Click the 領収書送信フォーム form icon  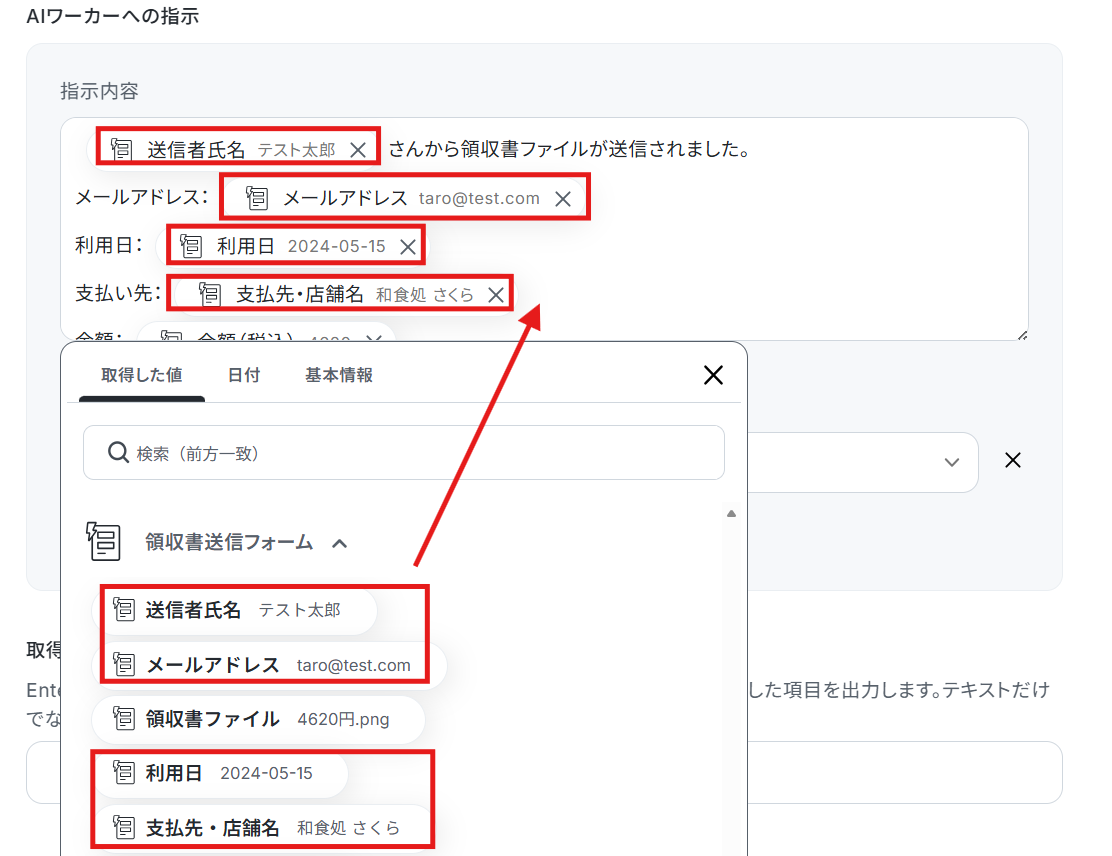[104, 541]
